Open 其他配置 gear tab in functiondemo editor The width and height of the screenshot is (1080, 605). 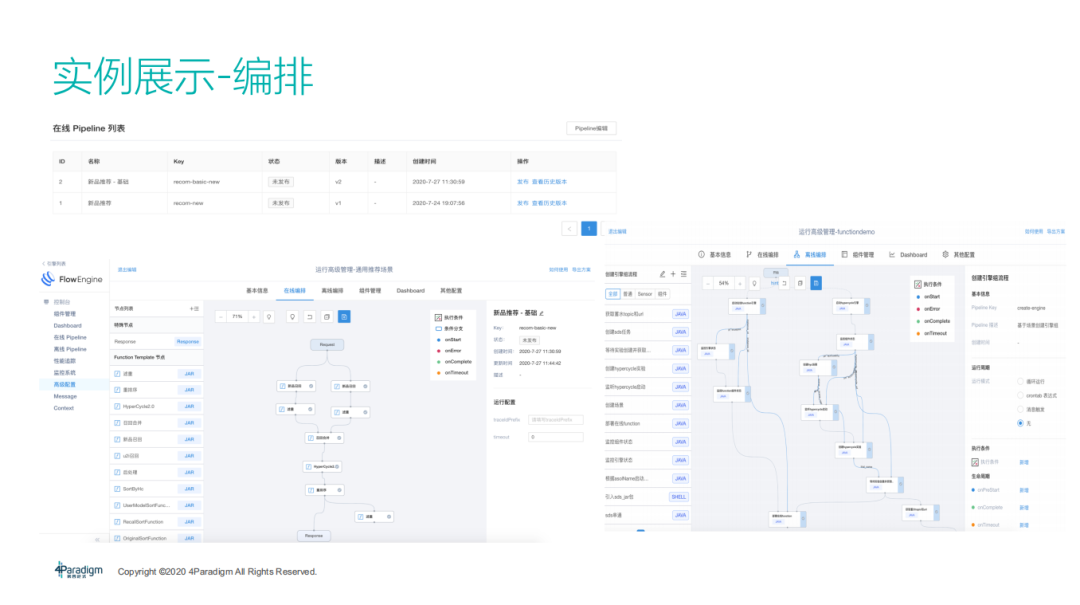pyautogui.click(x=958, y=255)
